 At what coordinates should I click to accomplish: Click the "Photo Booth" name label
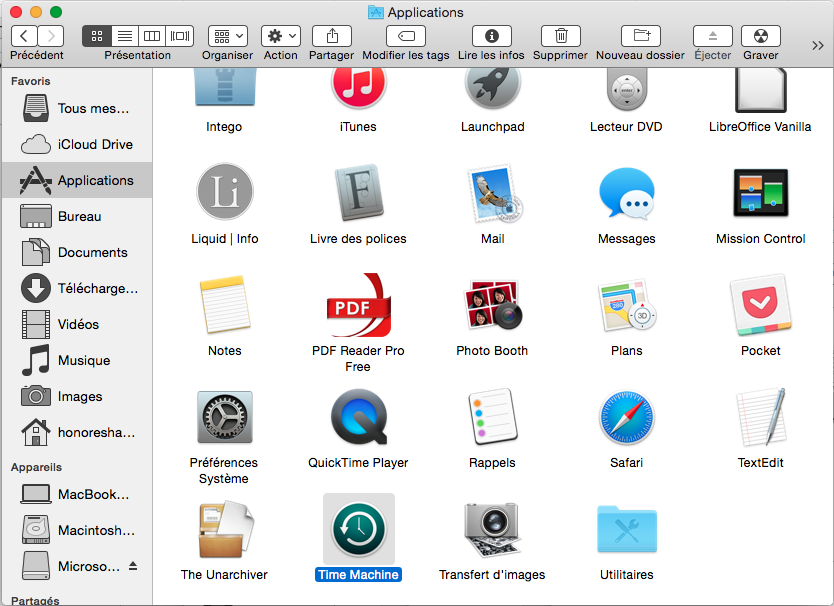tap(492, 351)
